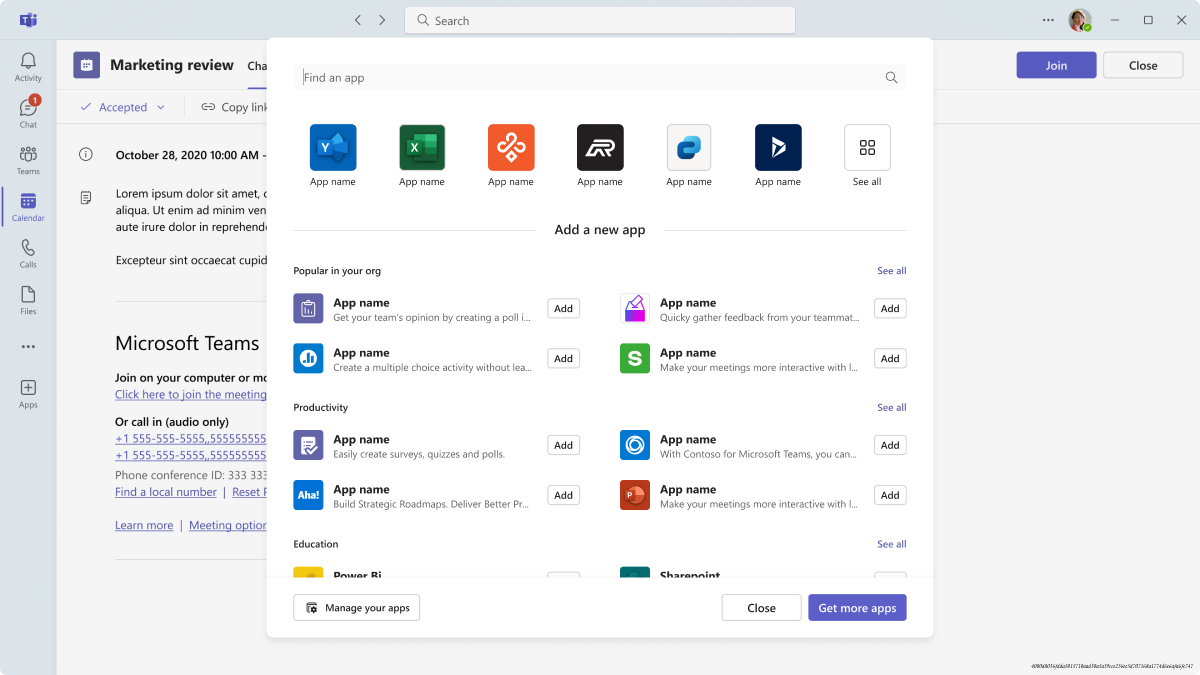Join the Marketing review meeting
The height and width of the screenshot is (675, 1200).
point(1056,65)
